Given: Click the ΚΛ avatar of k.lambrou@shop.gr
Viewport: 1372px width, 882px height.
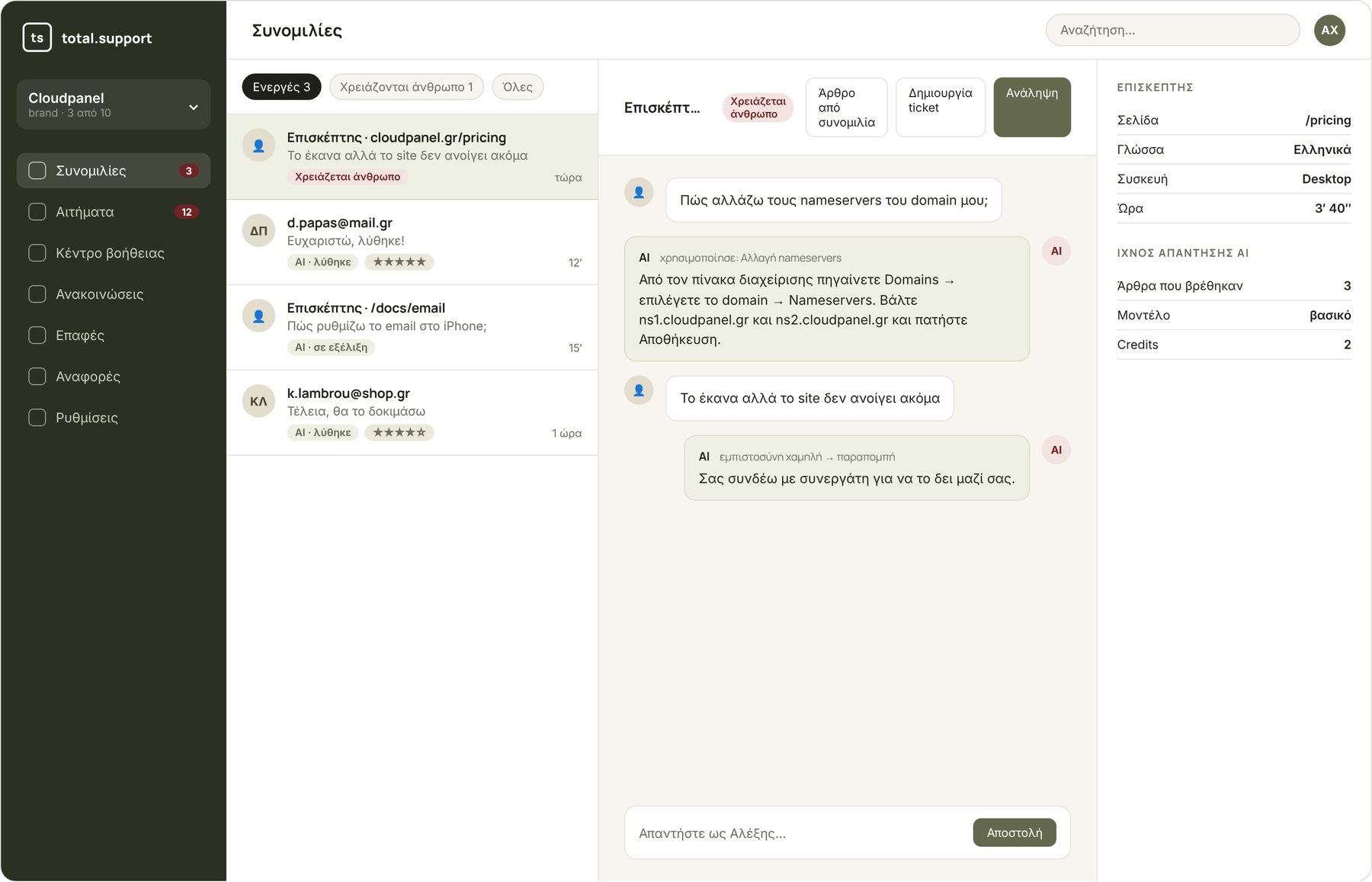Looking at the screenshot, I should [258, 401].
